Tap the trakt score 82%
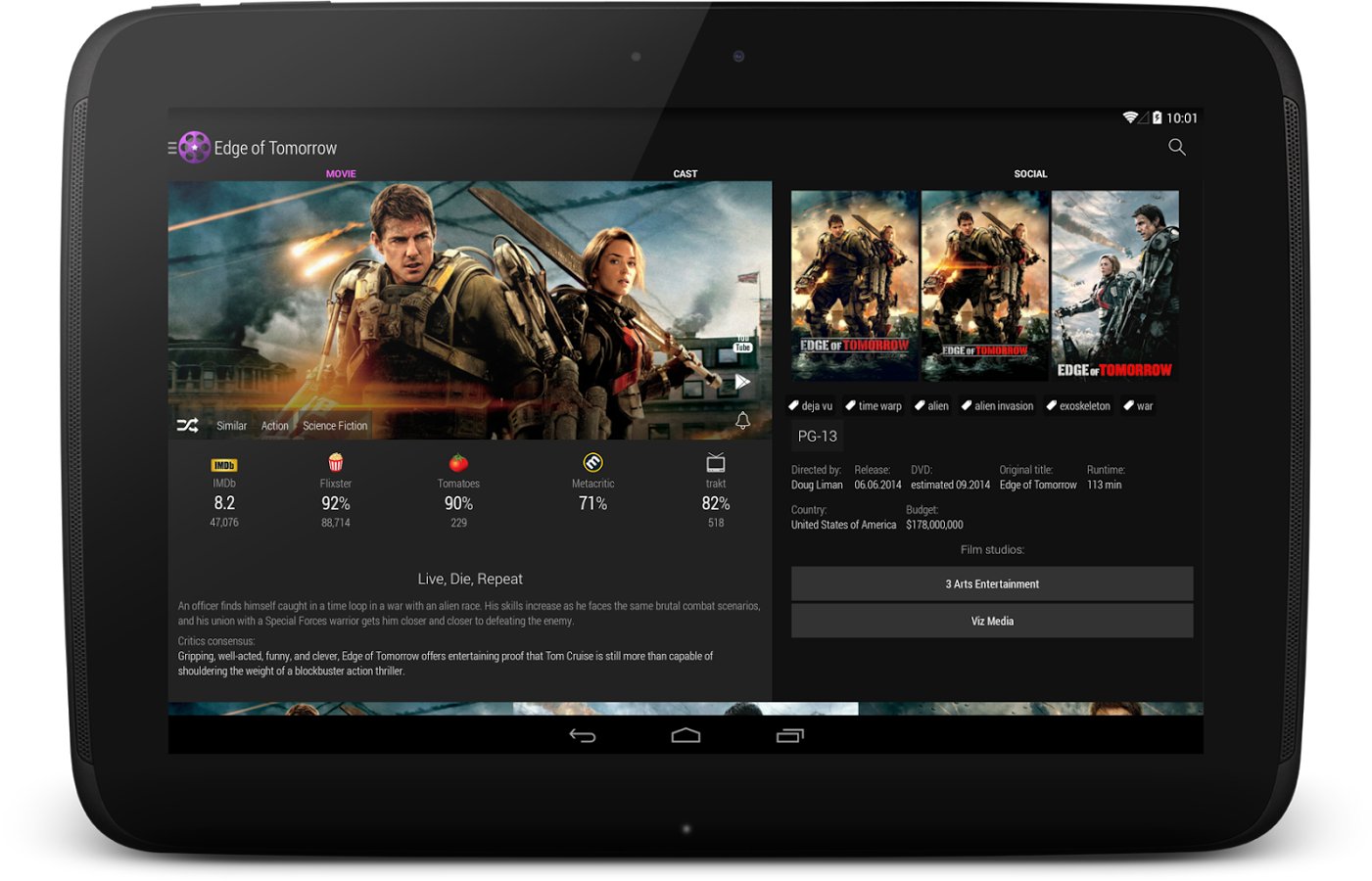Image resolution: width=1372 pixels, height=881 pixels. (716, 503)
